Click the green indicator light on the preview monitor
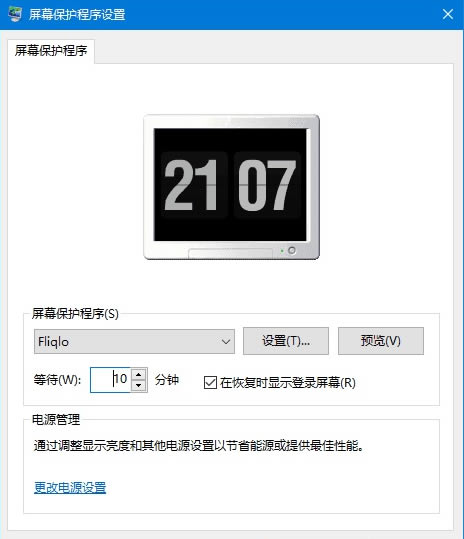 (282, 251)
